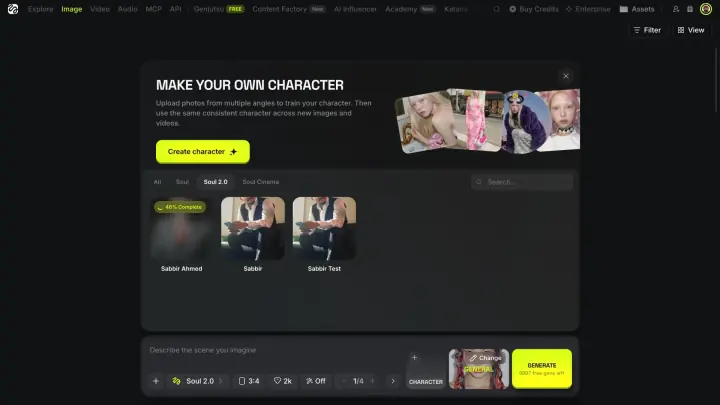Click the person icon beside Assets
Viewport: 720px width, 405px height.
[676, 9]
